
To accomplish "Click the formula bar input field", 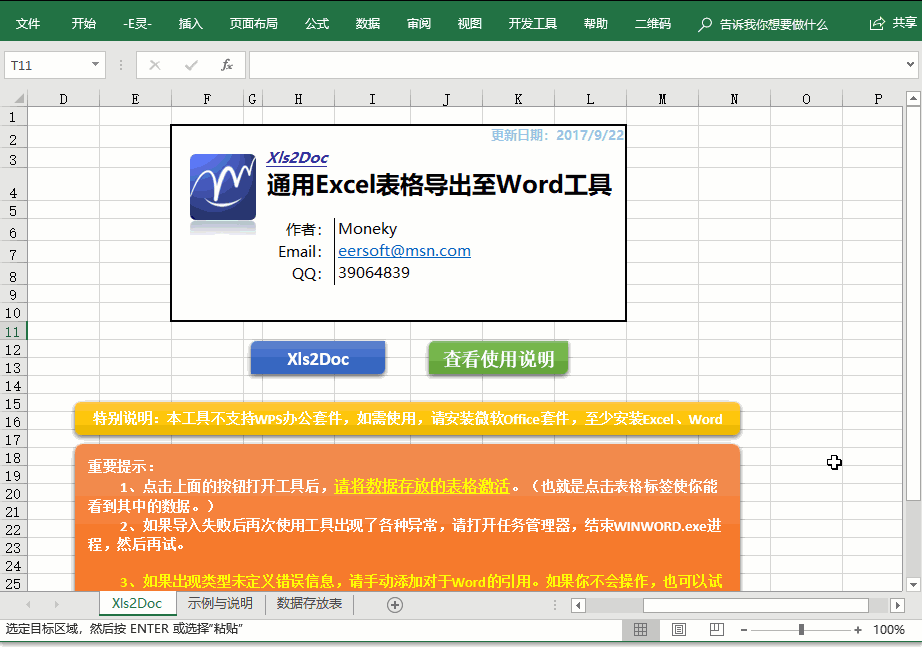I will point(583,65).
